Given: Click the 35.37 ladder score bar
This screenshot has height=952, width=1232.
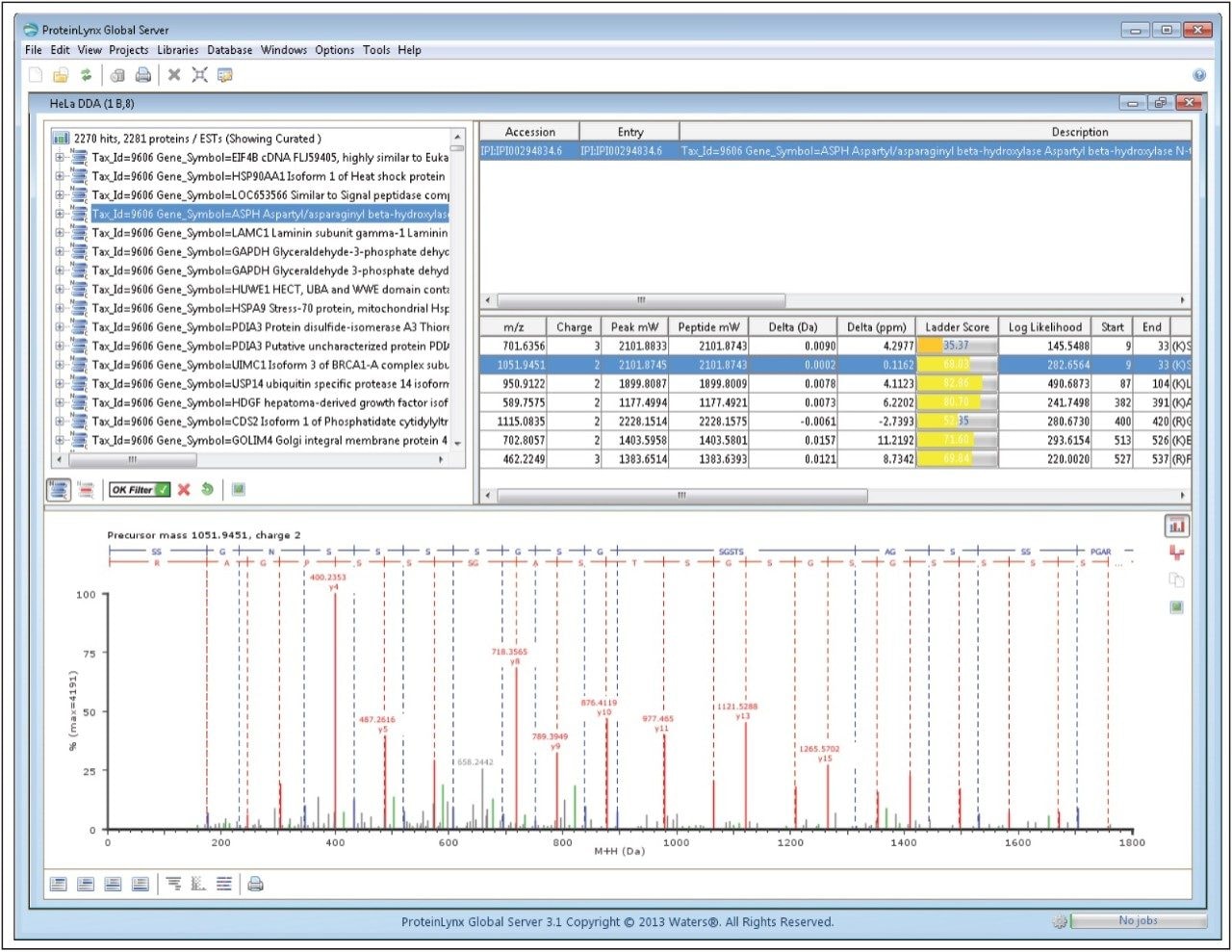Looking at the screenshot, I should click(957, 346).
